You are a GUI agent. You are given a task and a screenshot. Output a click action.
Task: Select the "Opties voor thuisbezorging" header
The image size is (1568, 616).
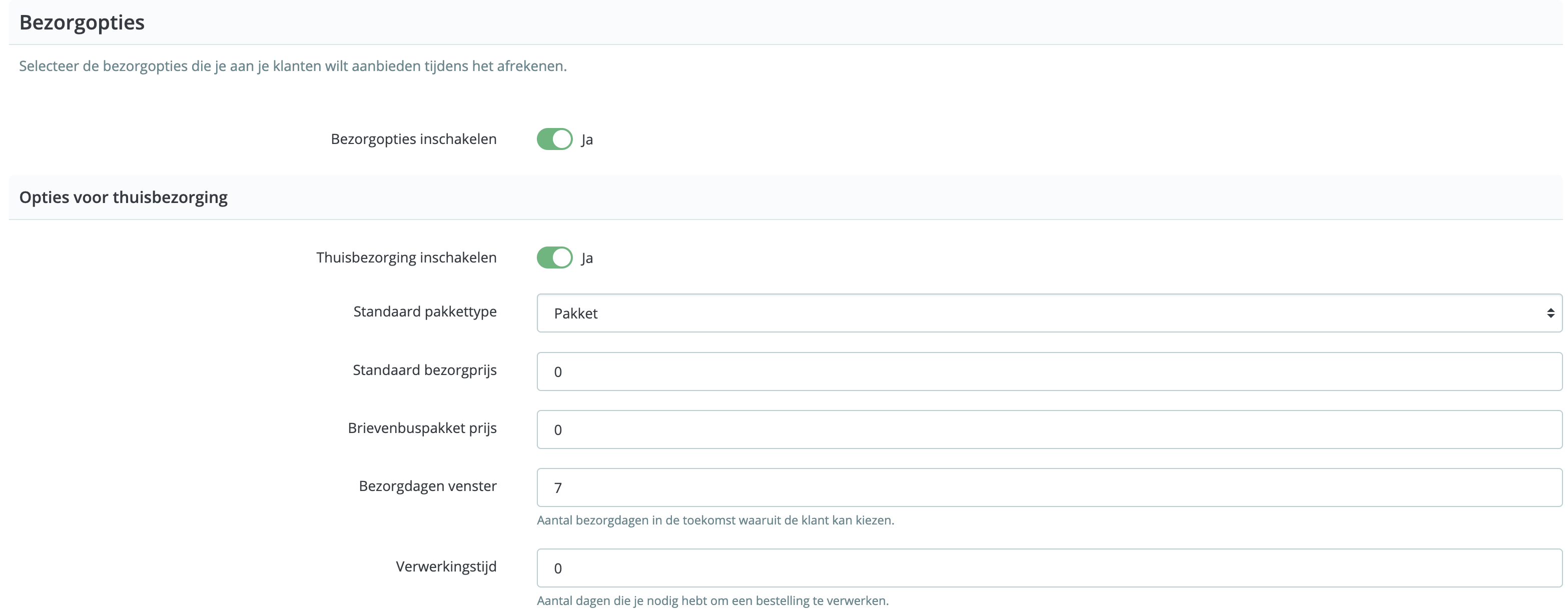123,197
